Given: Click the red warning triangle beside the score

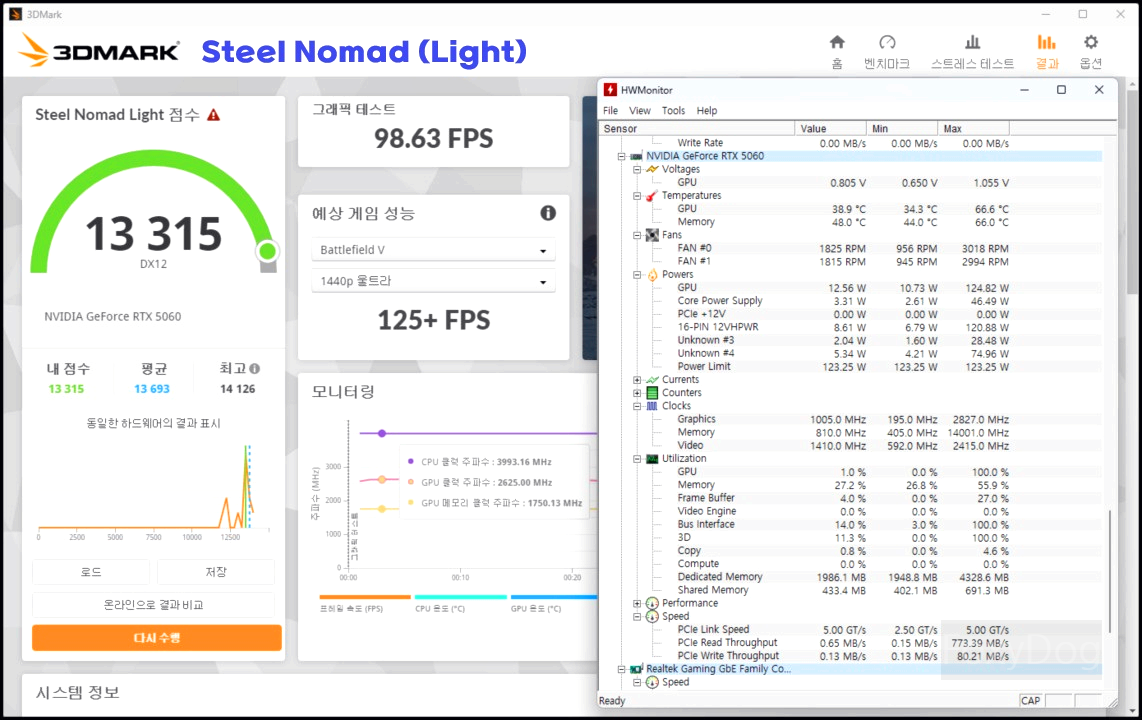Looking at the screenshot, I should 213,115.
